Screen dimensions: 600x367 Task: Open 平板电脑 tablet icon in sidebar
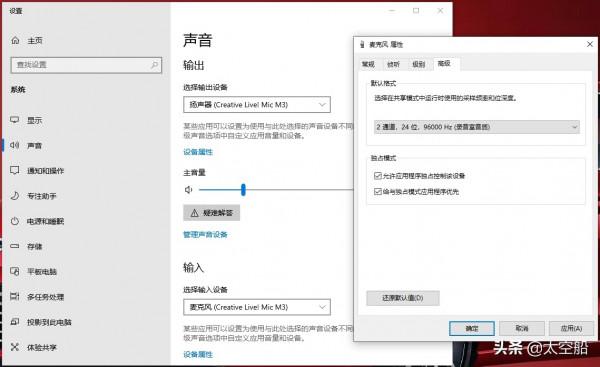tap(15, 271)
